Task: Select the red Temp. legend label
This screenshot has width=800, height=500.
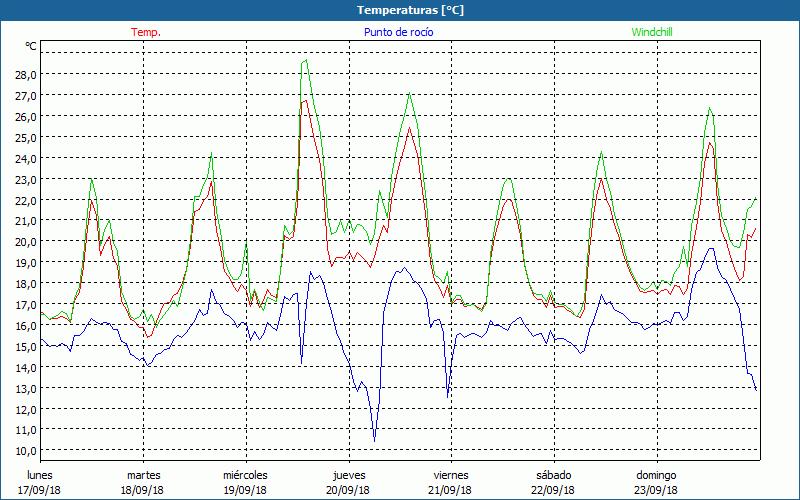Action: [x=146, y=32]
